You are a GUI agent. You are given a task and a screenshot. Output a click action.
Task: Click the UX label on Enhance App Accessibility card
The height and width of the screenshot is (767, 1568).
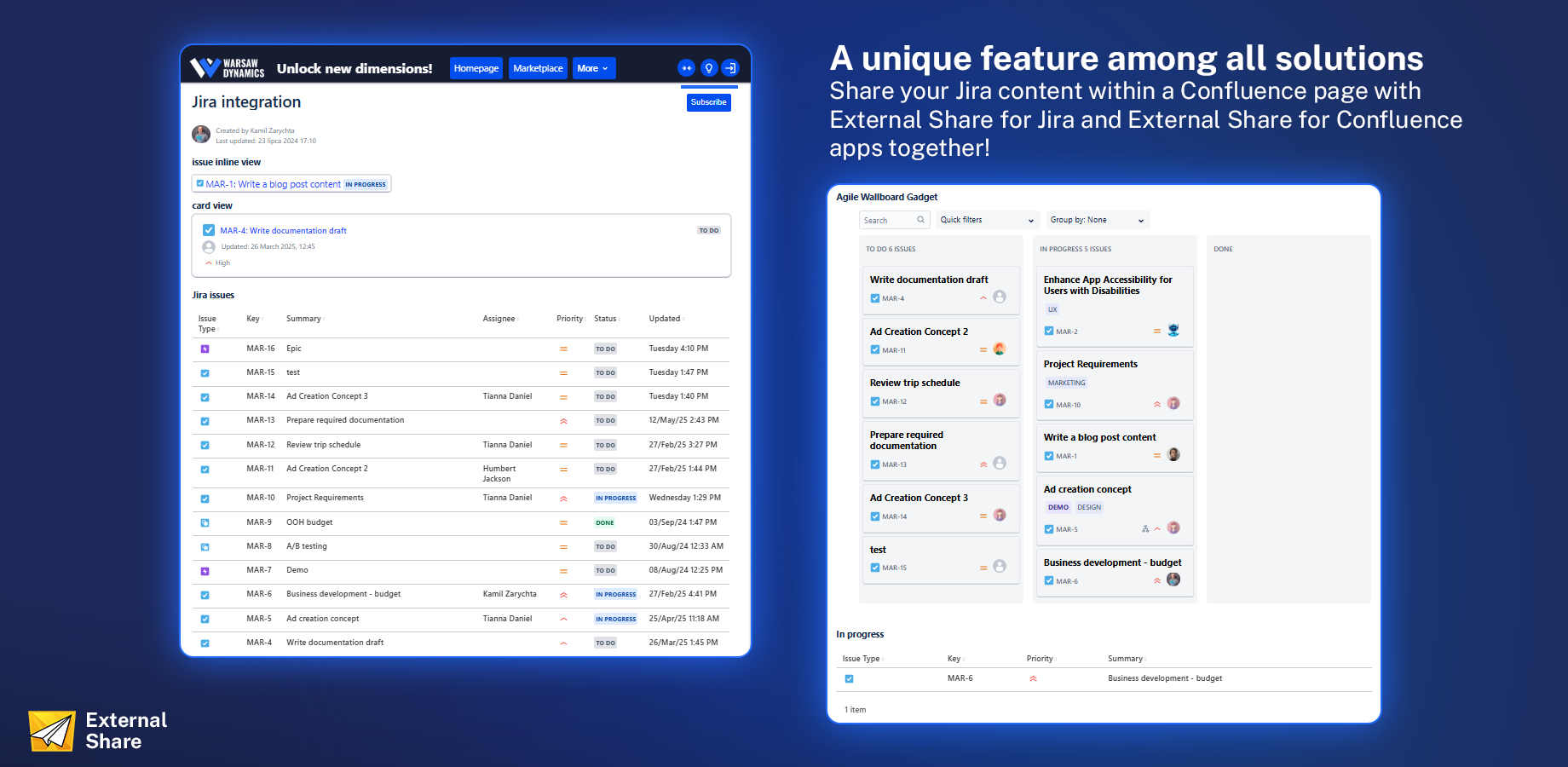point(1052,310)
